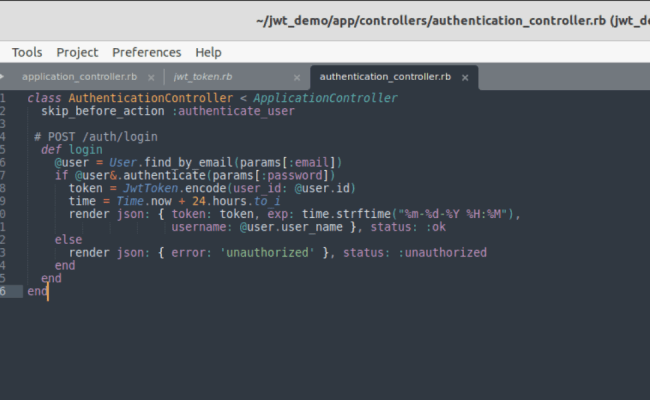This screenshot has height=400, width=650.
Task: Click JwtToken.encode call
Action: tap(175, 188)
